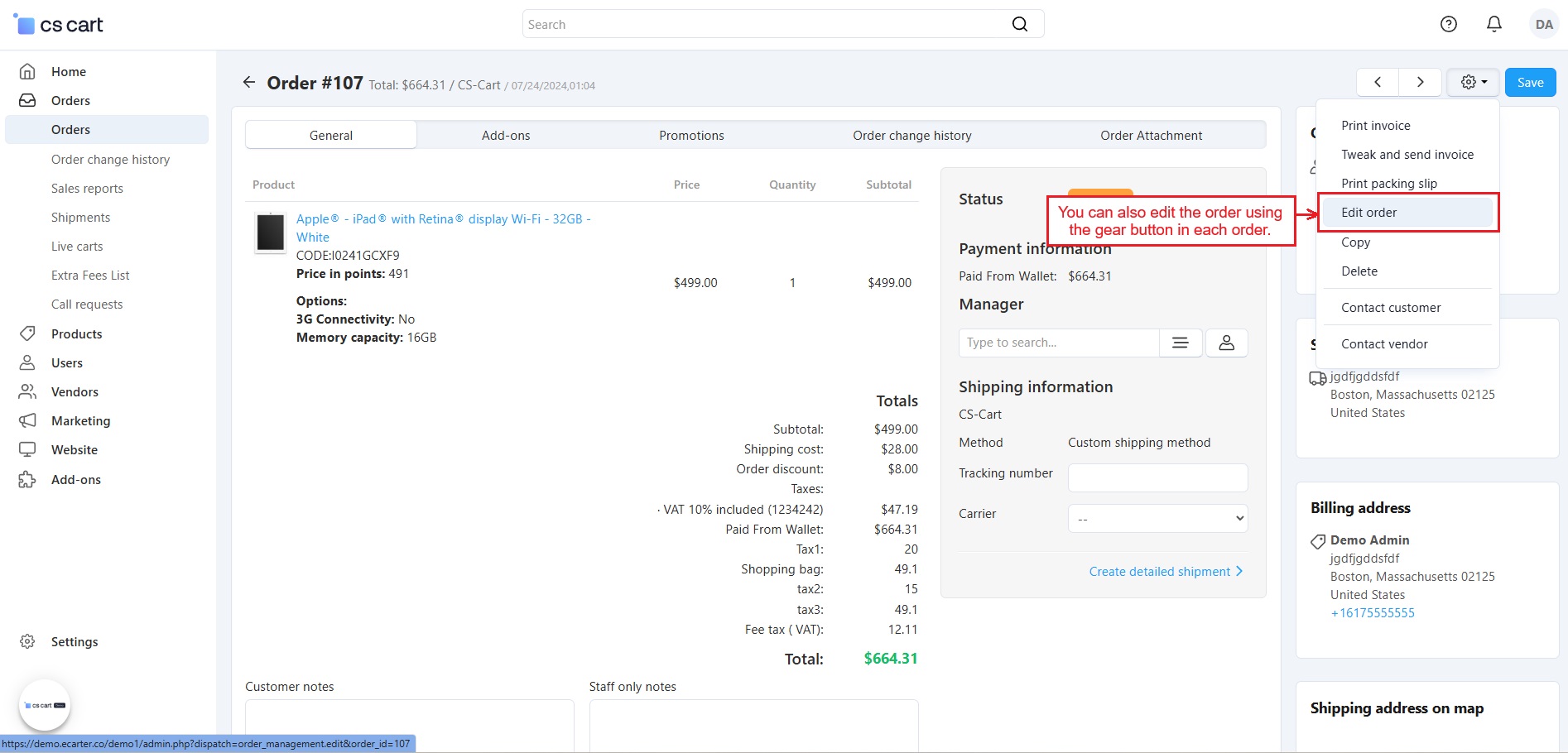Click the iPad product thumbnail image
Image resolution: width=1568 pixels, height=753 pixels.
[271, 233]
